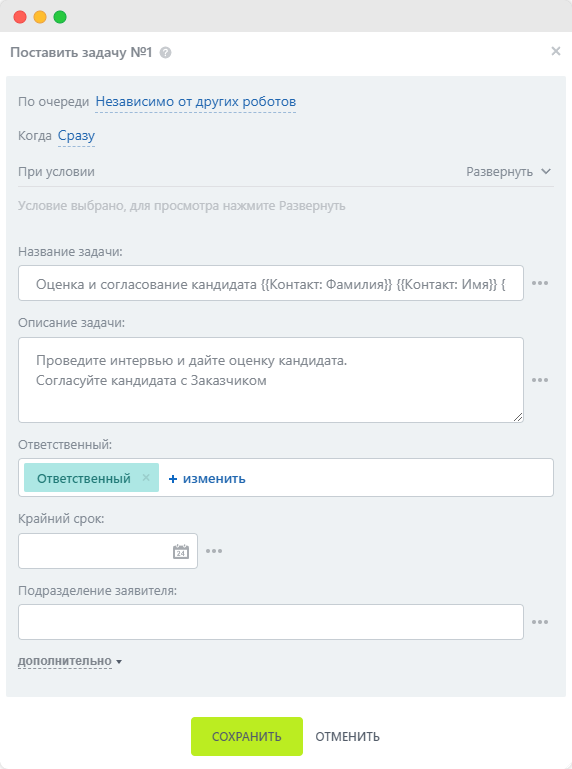Click the ОТМЕНИТЬ button

(x=347, y=737)
